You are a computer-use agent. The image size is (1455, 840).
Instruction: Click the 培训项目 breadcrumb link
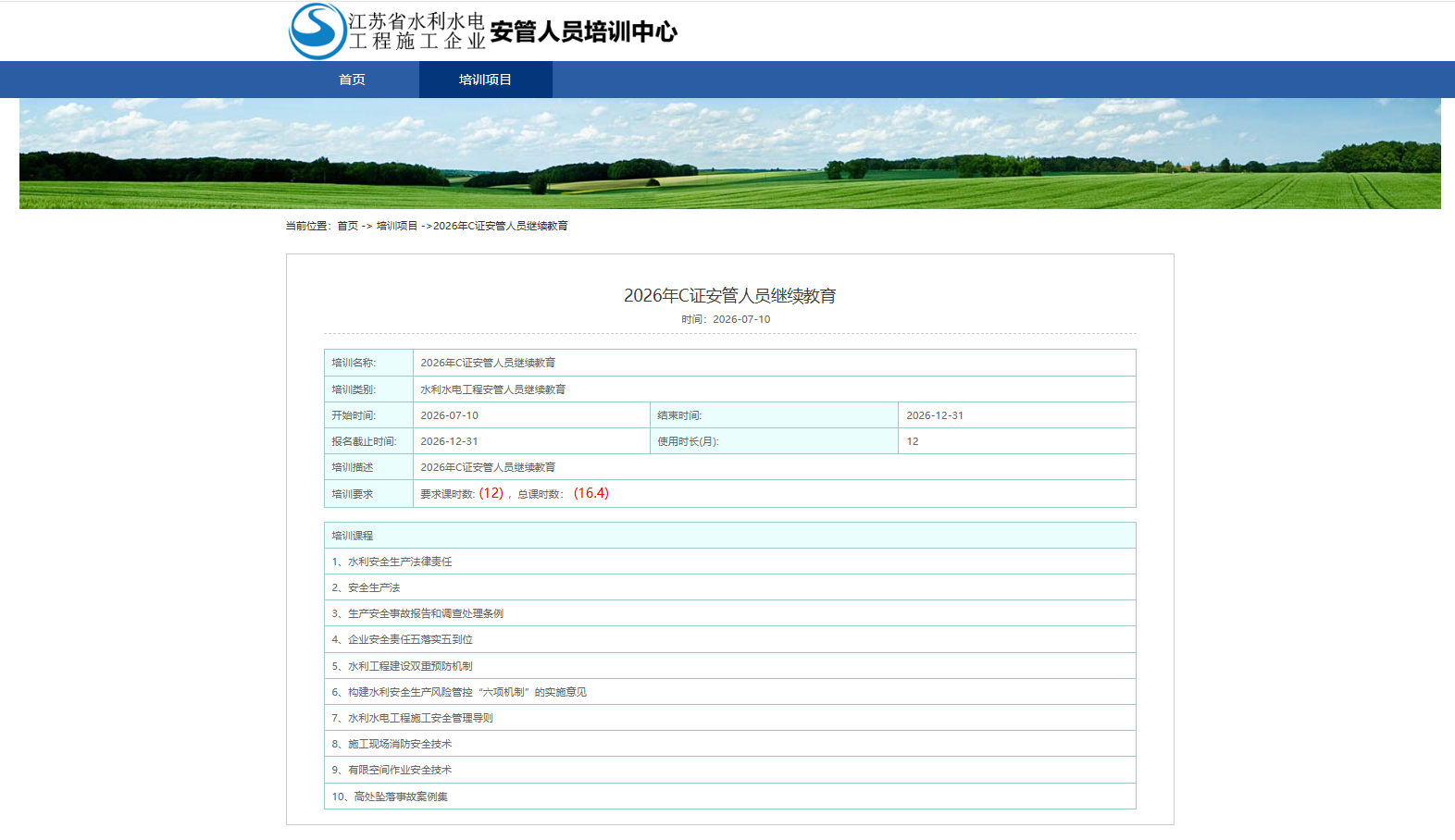pos(397,226)
